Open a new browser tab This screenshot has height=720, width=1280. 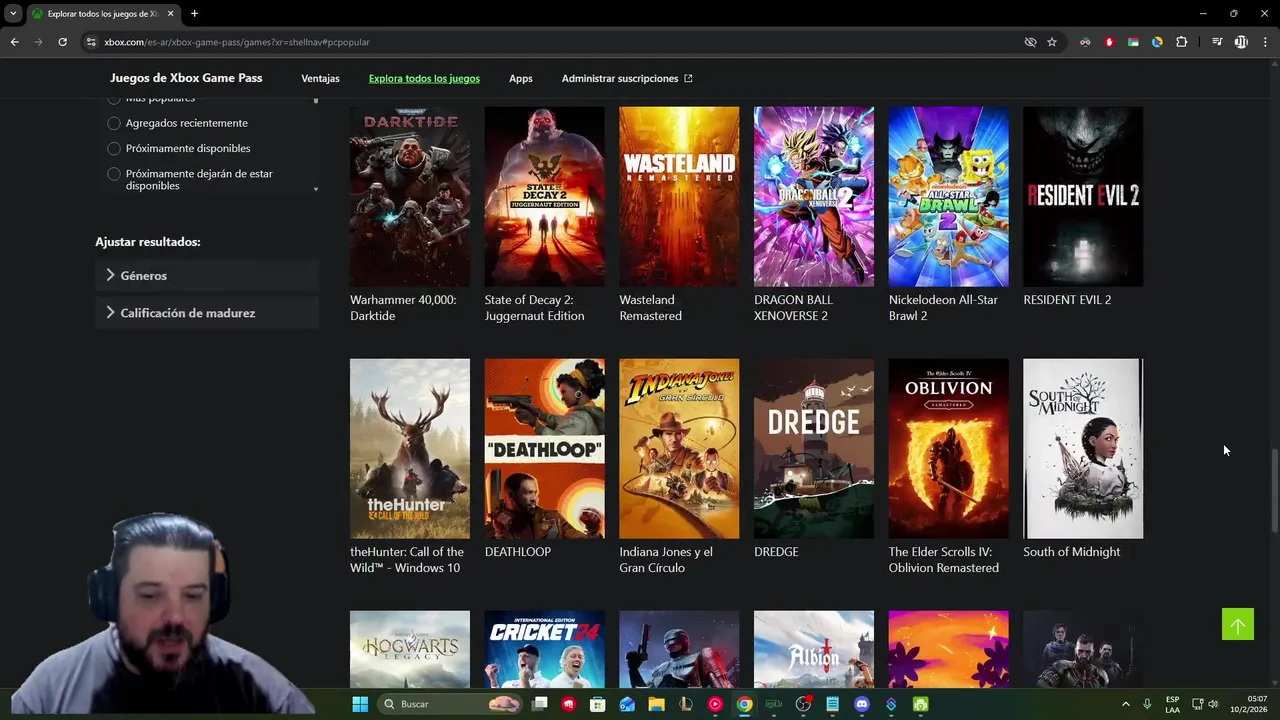coord(194,14)
